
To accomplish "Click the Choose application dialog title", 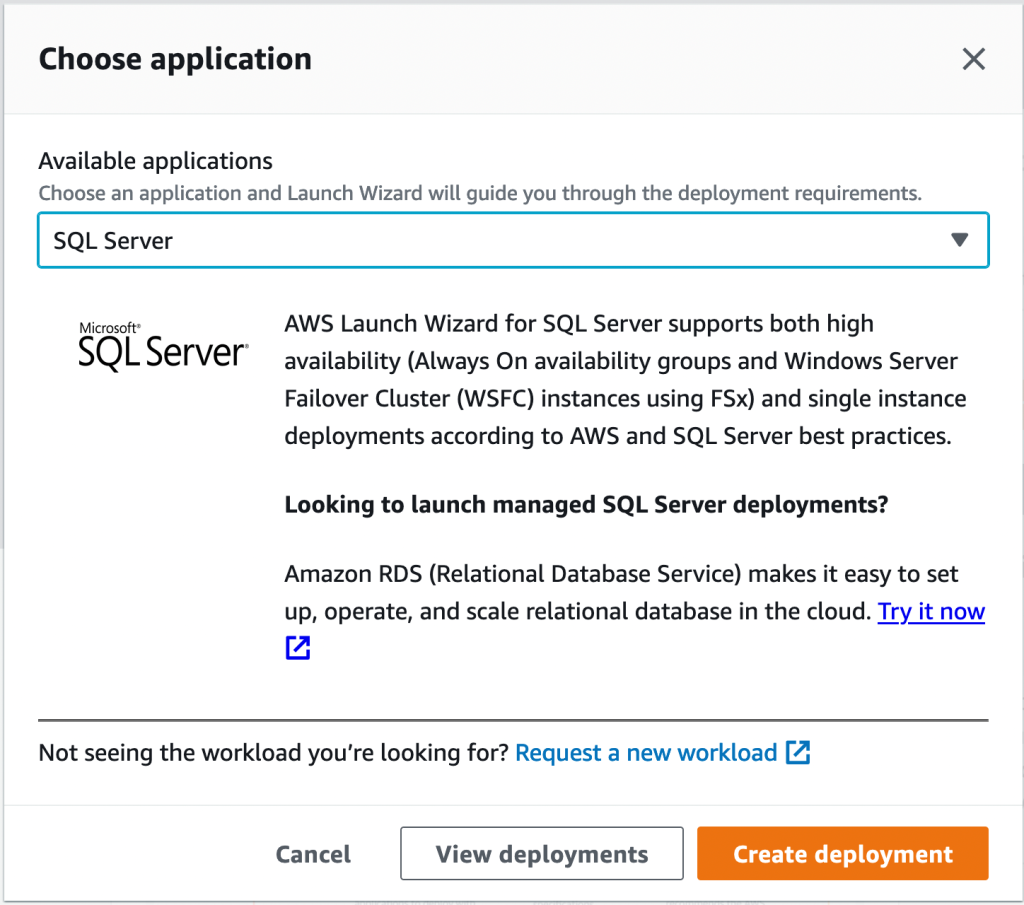I will 175,59.
